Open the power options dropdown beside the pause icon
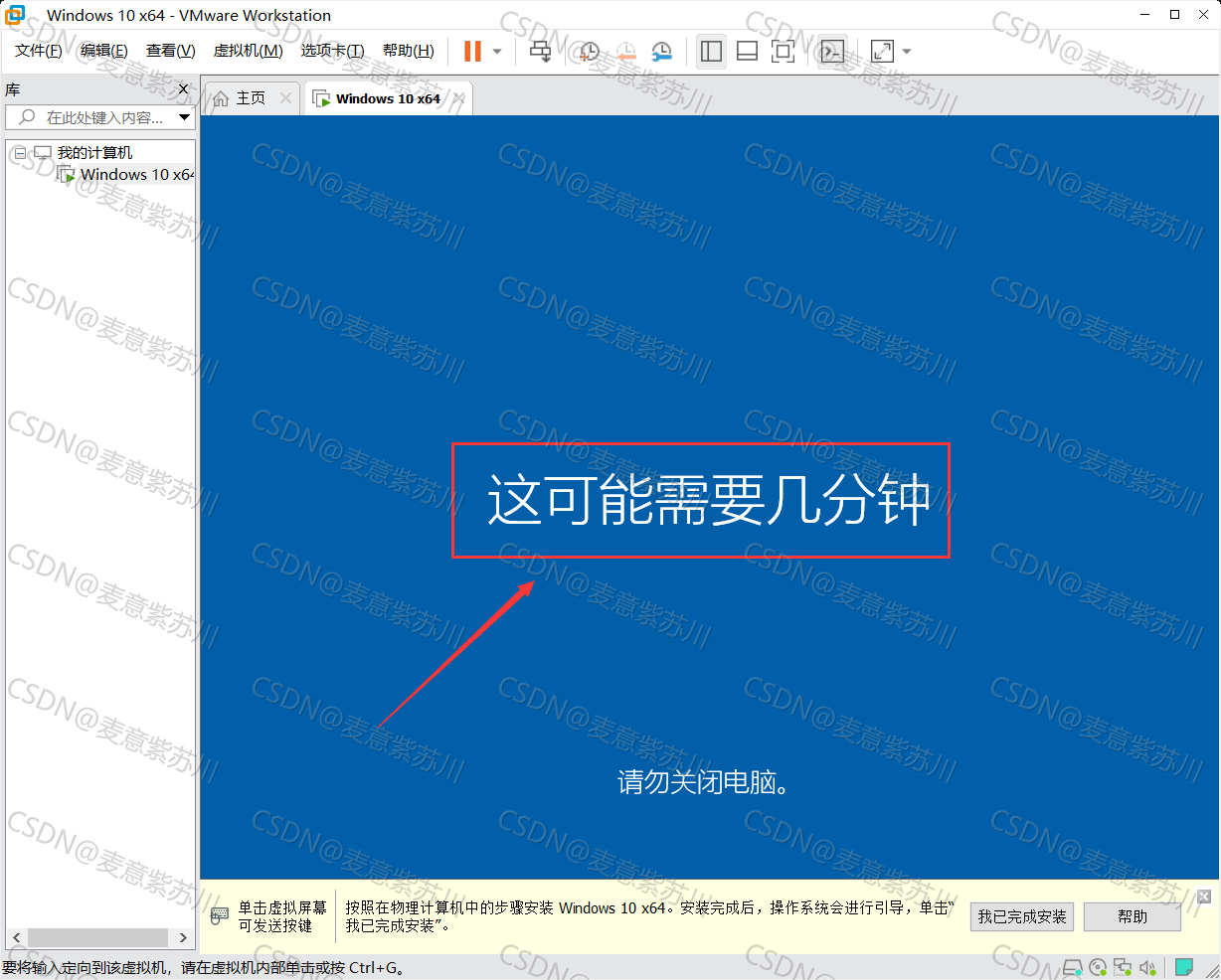Screen dimensions: 1221x980 (497, 52)
